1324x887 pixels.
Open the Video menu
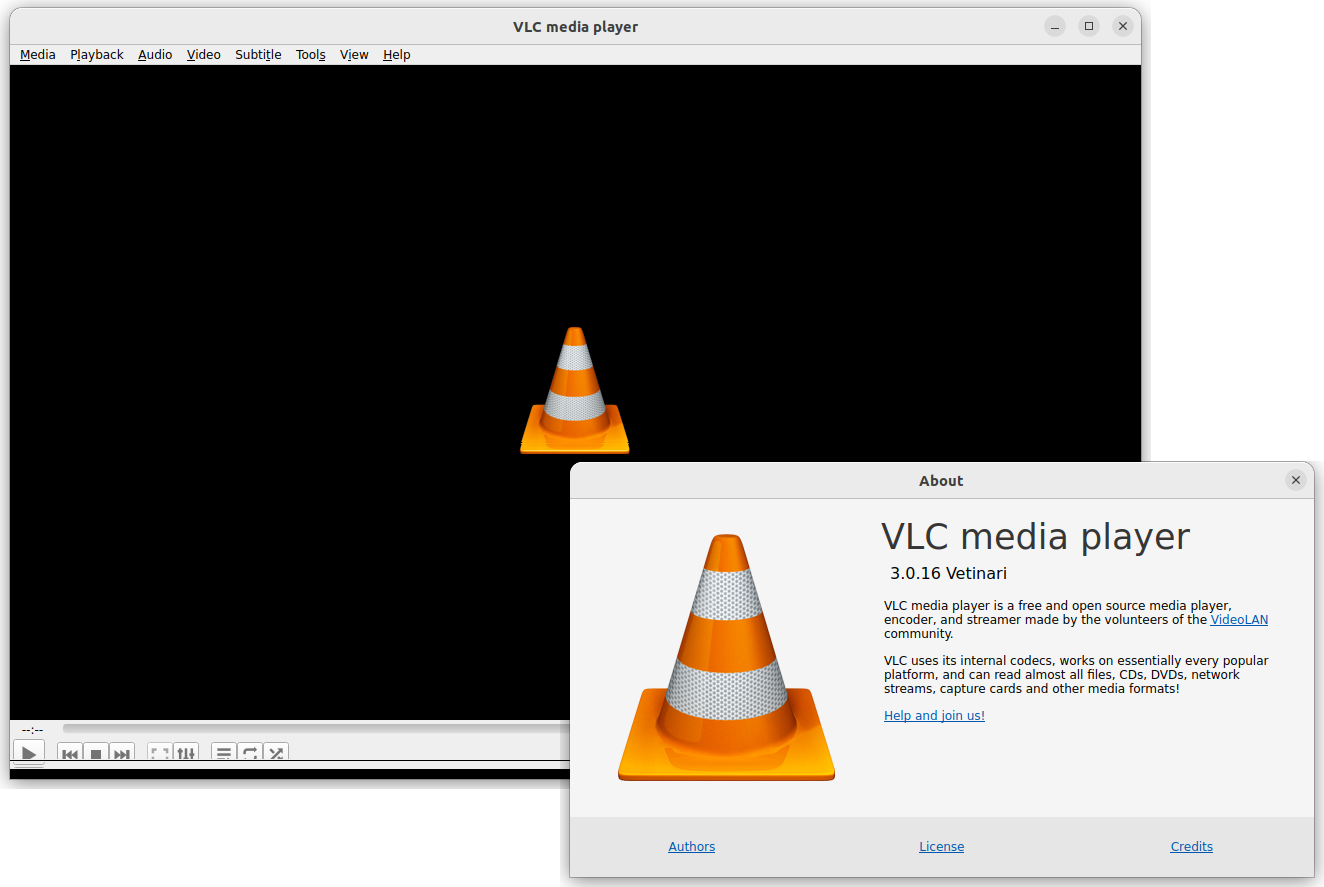click(204, 55)
